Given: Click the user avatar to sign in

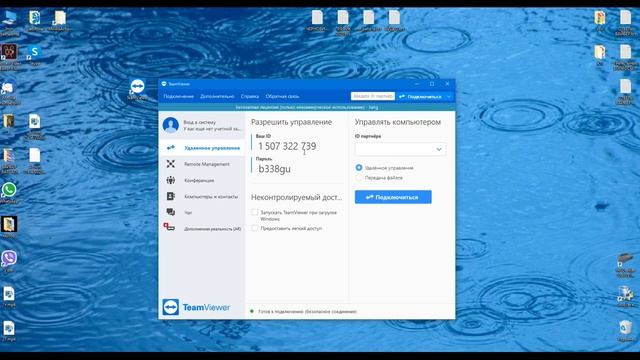Looking at the screenshot, I should (x=171, y=125).
